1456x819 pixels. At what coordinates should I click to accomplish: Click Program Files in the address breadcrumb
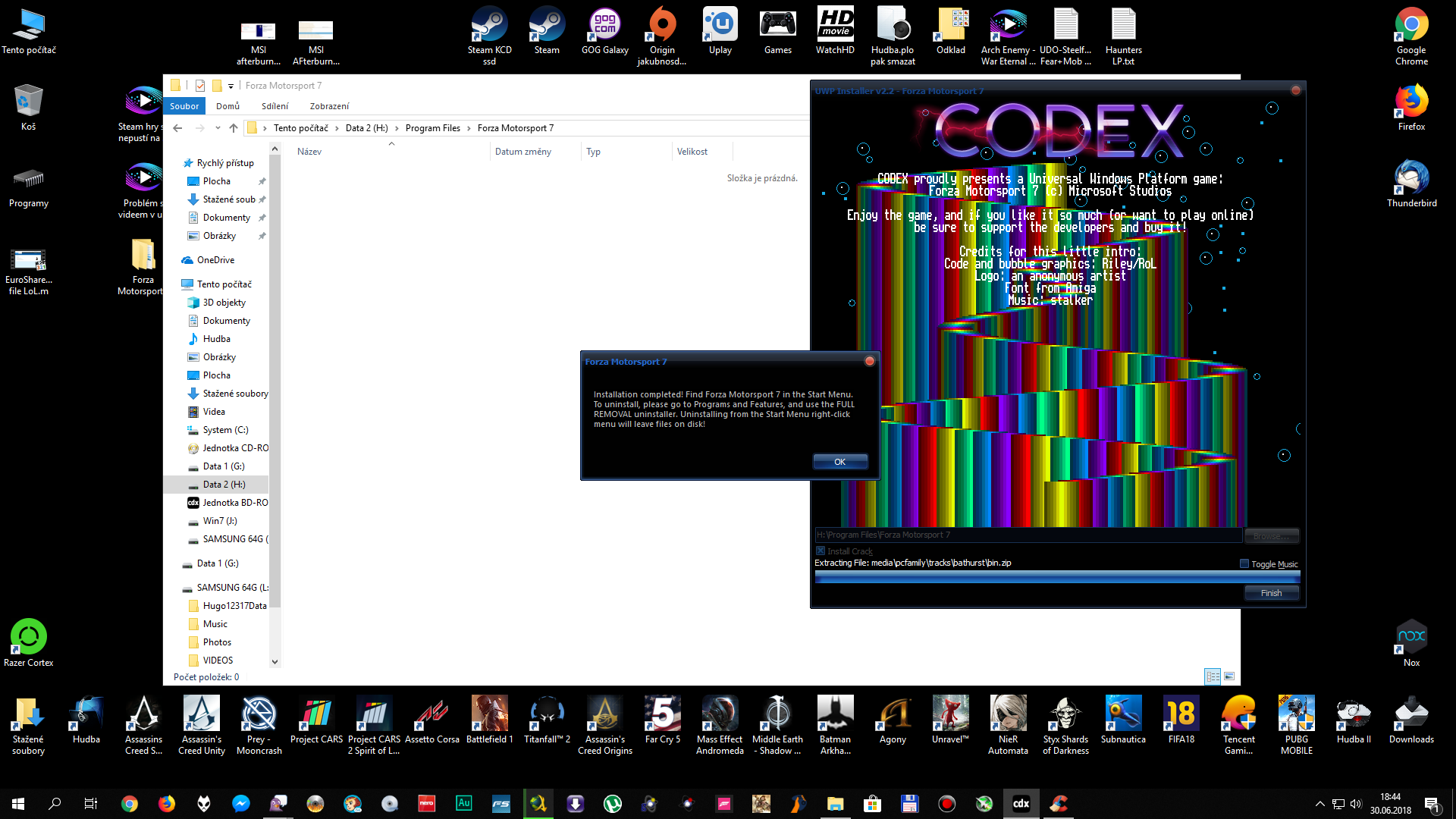point(432,128)
